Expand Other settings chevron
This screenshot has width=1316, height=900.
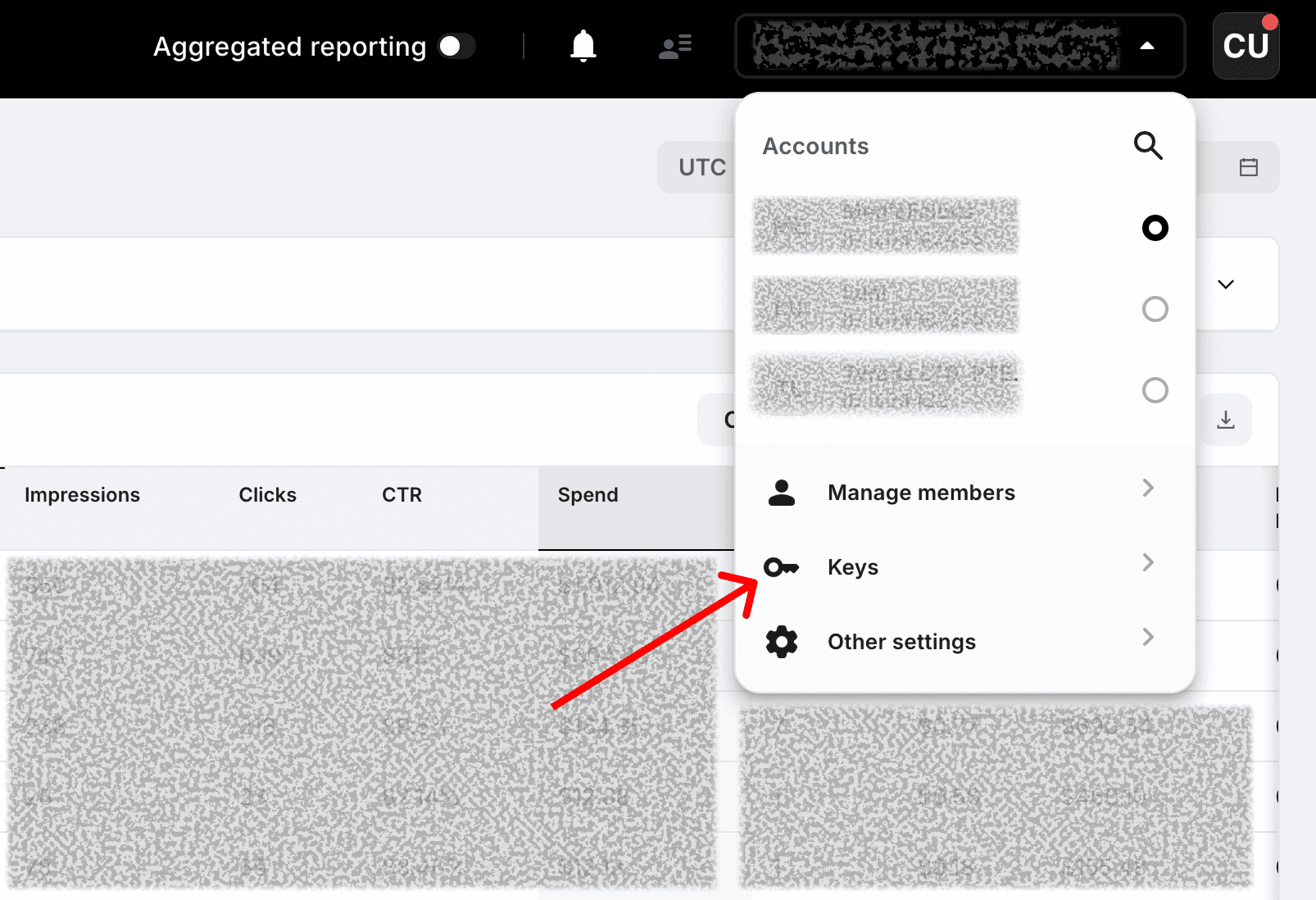tap(1148, 637)
